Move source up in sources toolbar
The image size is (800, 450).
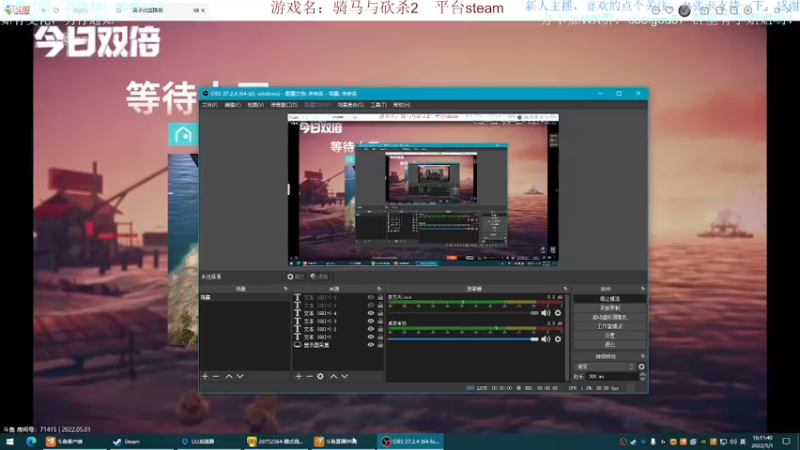[333, 377]
